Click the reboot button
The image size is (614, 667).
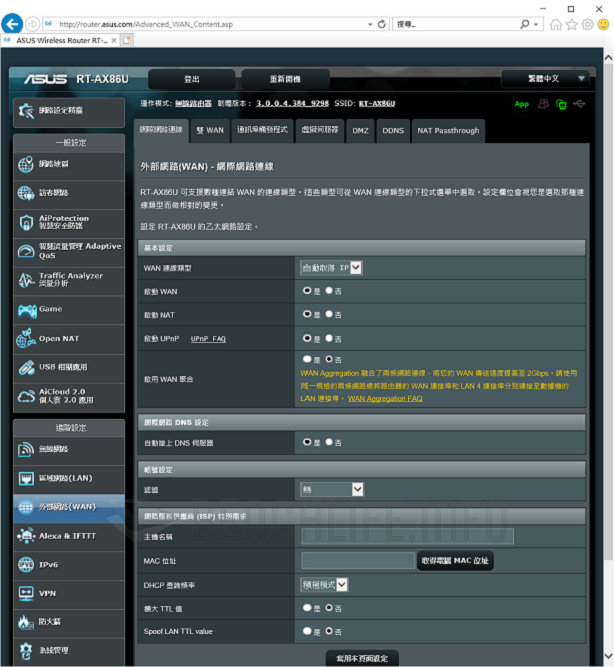click(x=286, y=79)
